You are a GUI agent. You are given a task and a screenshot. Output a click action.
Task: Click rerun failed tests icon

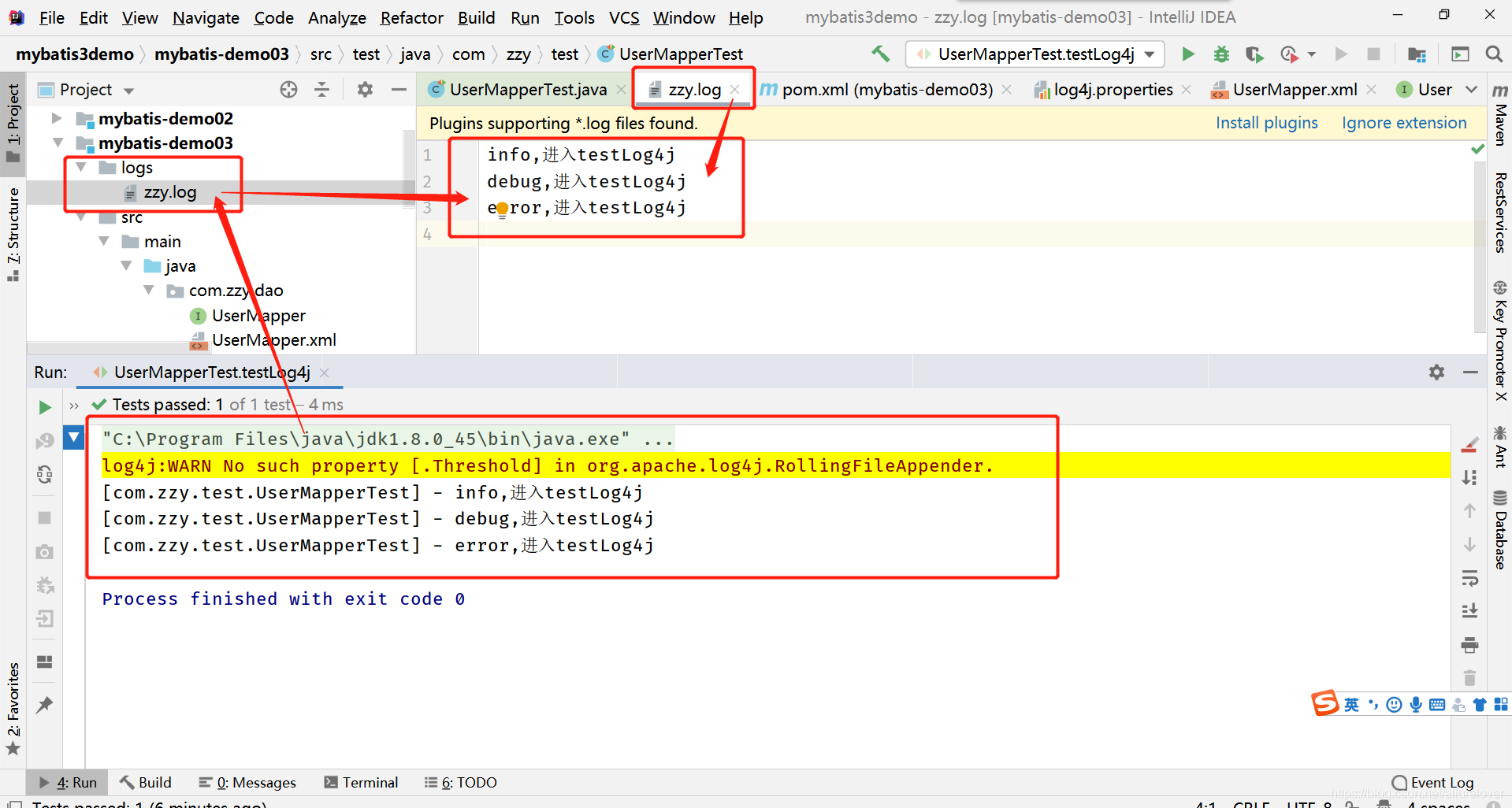[45, 440]
